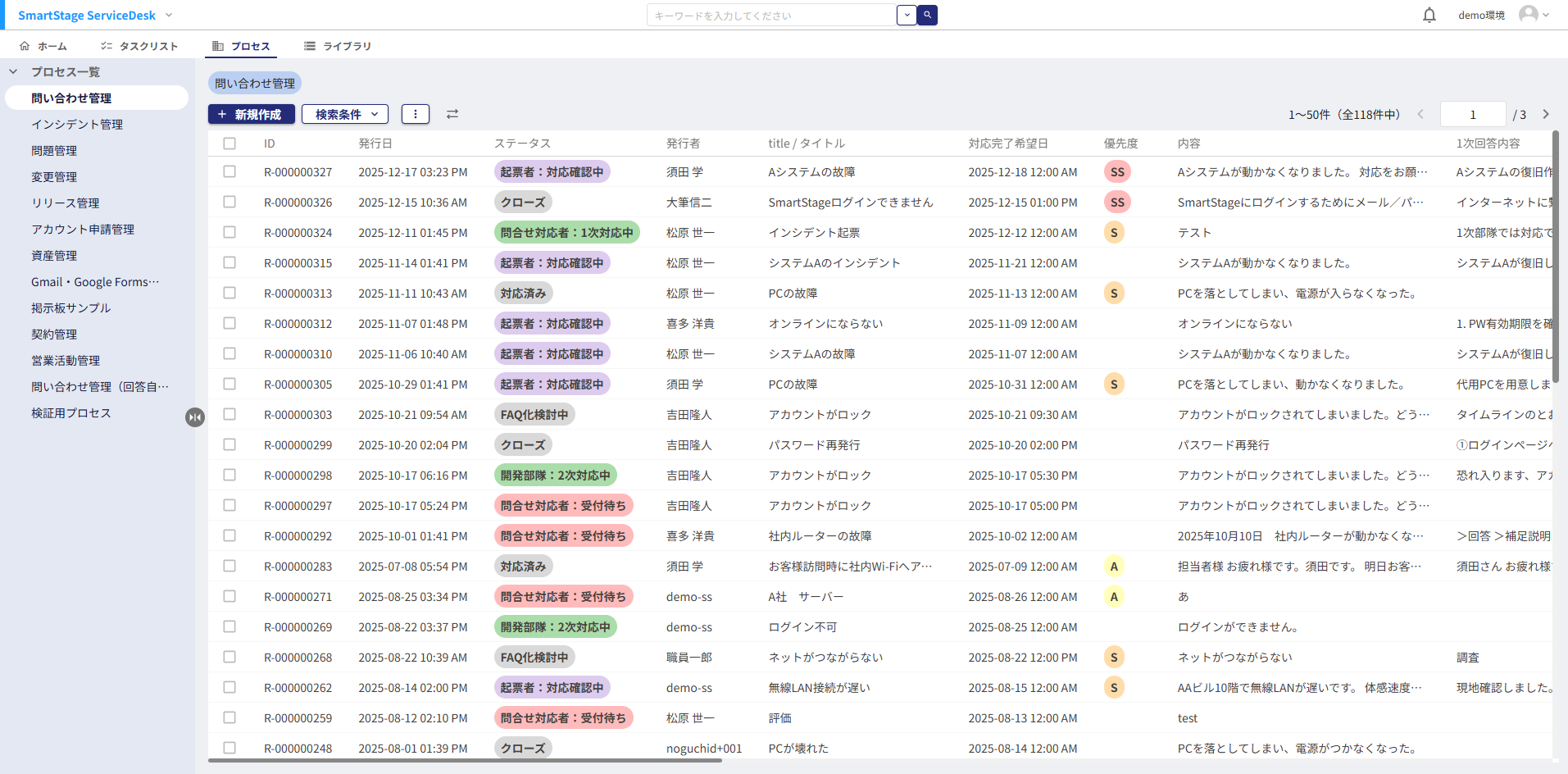The height and width of the screenshot is (774, 1568).
Task: Open インシデント管理 in the sidebar
Action: 77,125
